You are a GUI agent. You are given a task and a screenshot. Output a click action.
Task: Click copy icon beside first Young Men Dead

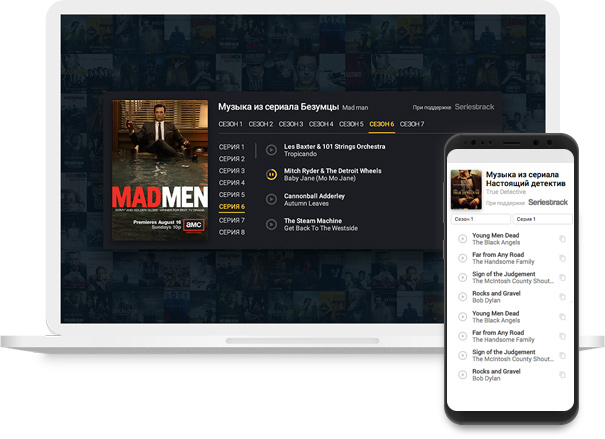pos(562,239)
